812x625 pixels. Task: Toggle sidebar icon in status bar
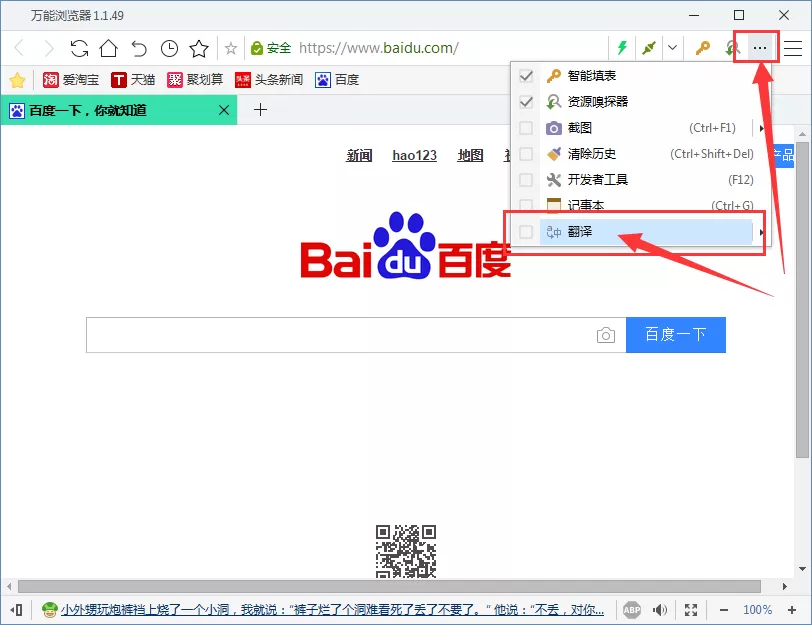[x=17, y=610]
